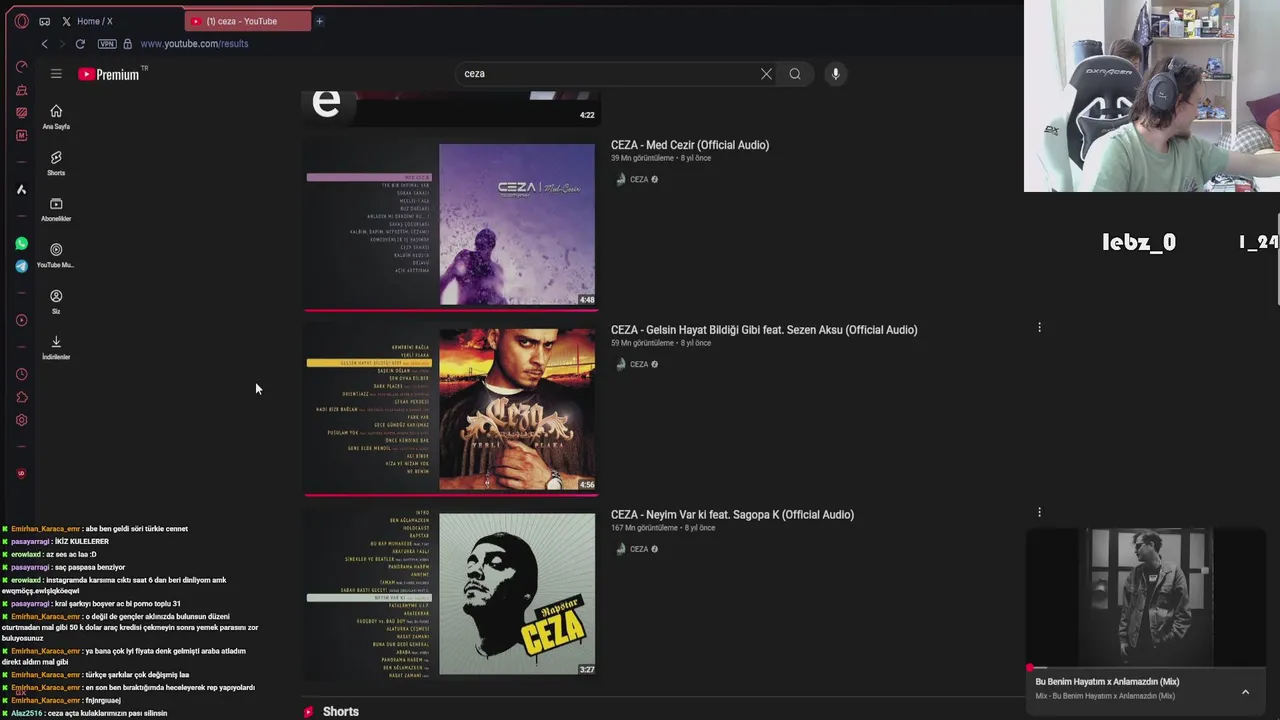Clear the search query with X

[766, 74]
